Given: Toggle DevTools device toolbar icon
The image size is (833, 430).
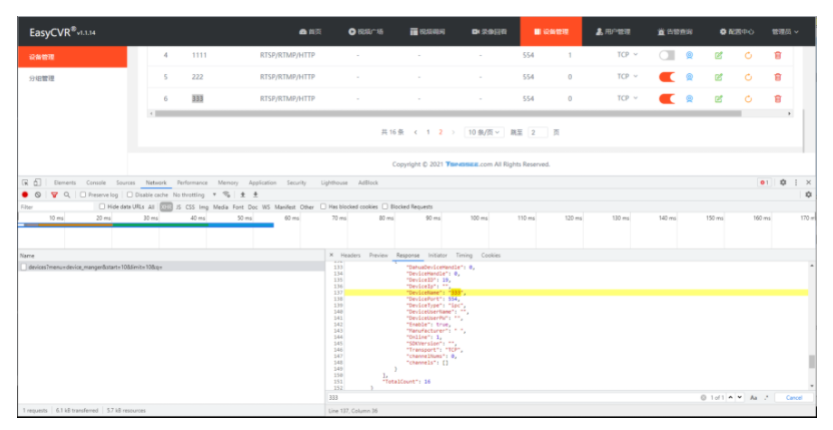Looking at the screenshot, I should point(37,182).
